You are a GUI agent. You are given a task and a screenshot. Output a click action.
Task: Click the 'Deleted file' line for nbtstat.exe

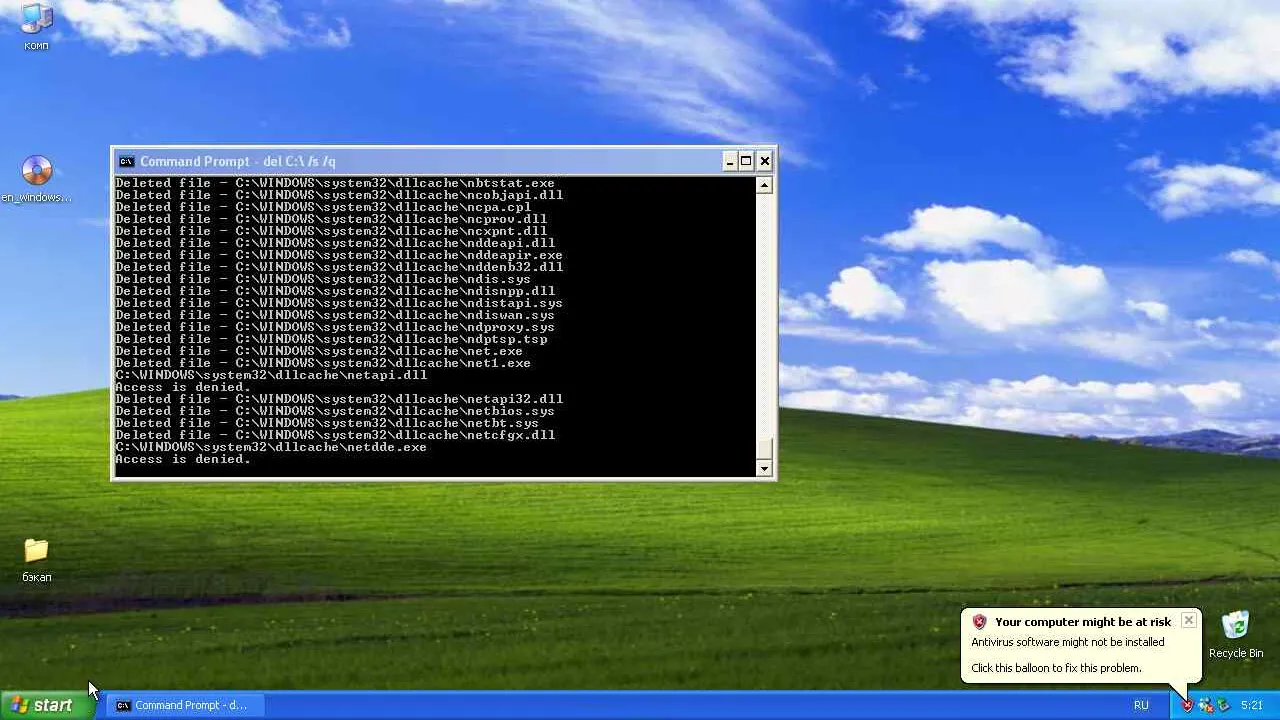pos(335,183)
